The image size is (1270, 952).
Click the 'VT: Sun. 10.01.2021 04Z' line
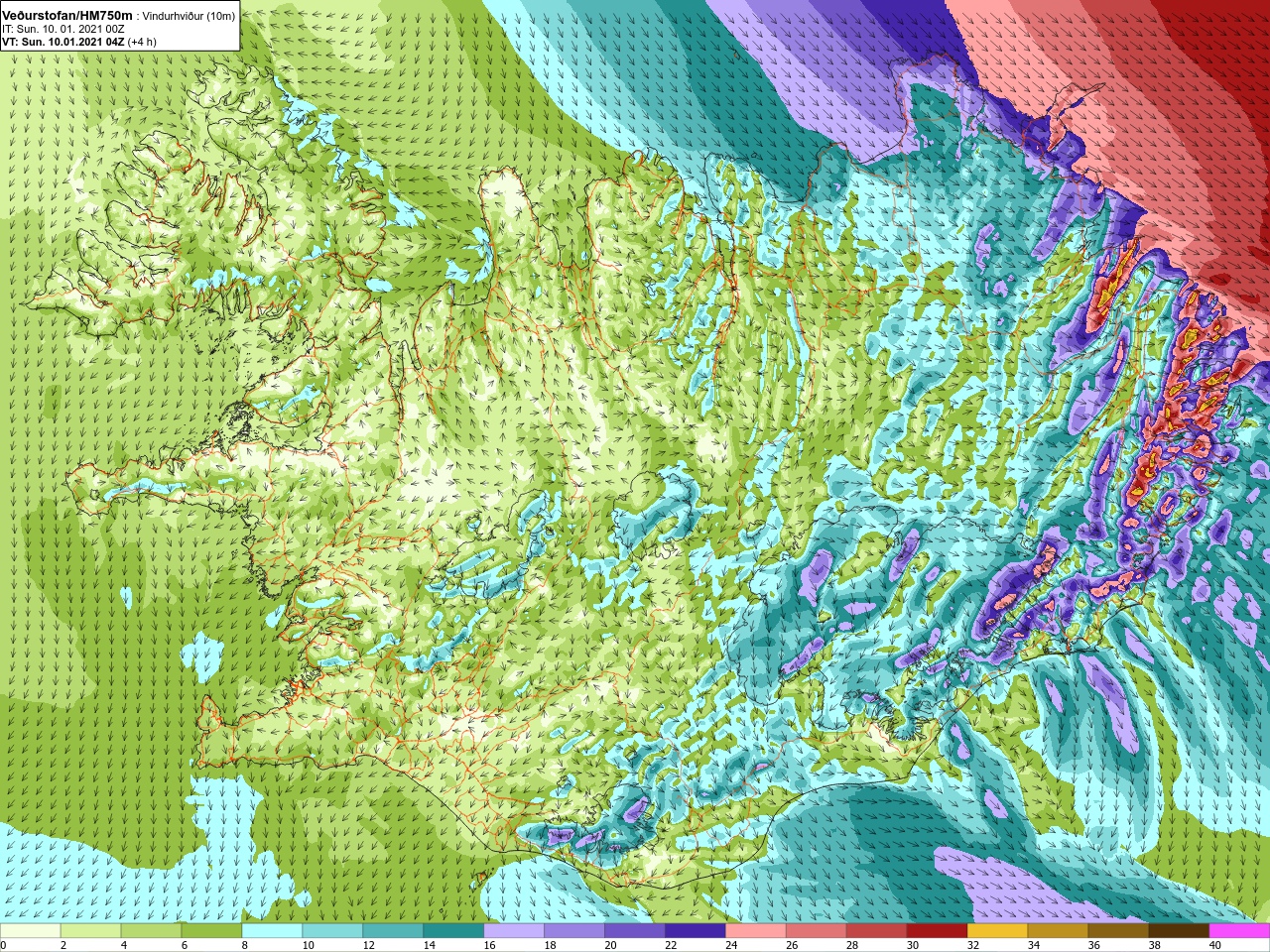[63, 42]
